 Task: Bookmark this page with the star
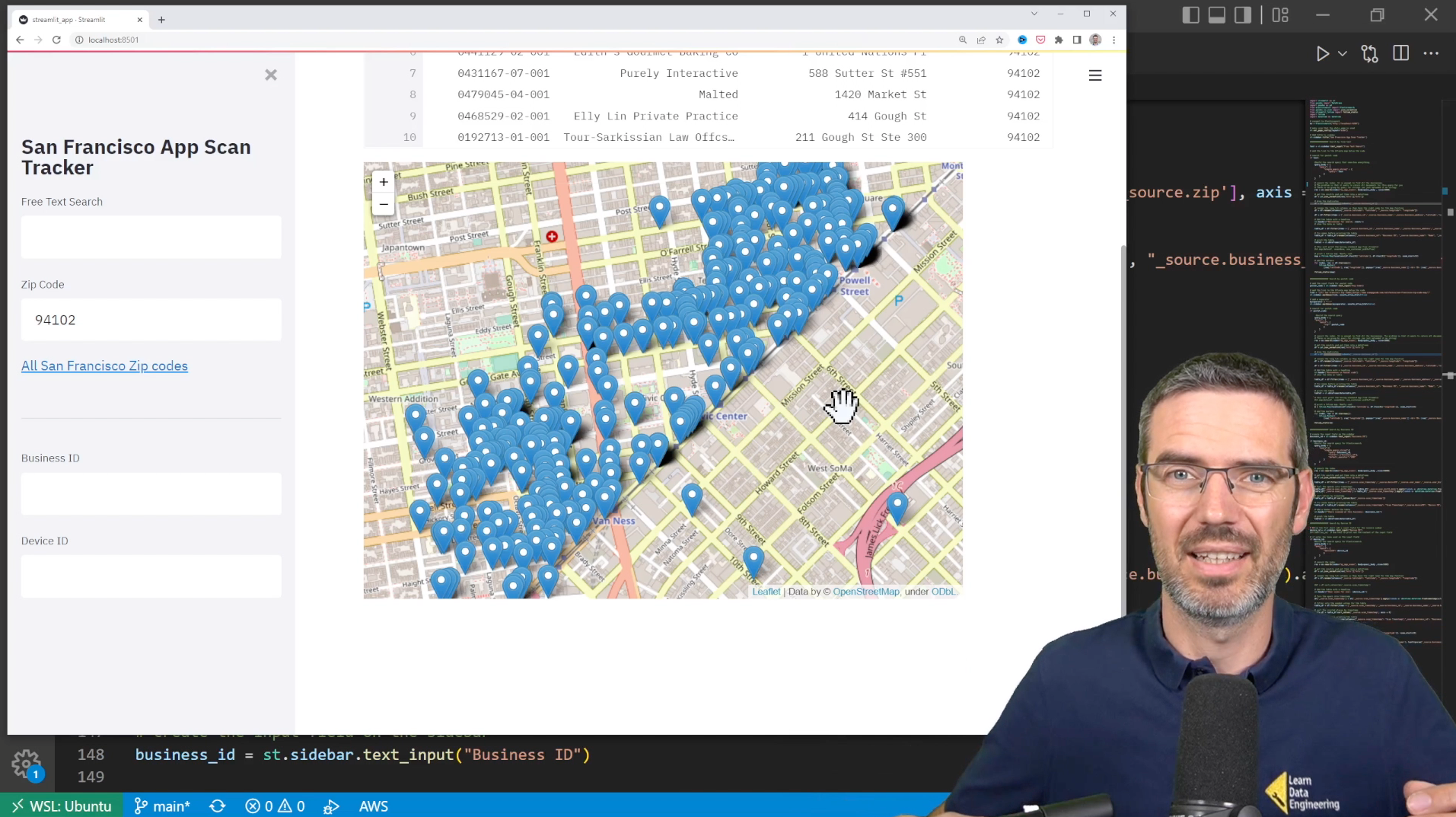click(999, 40)
